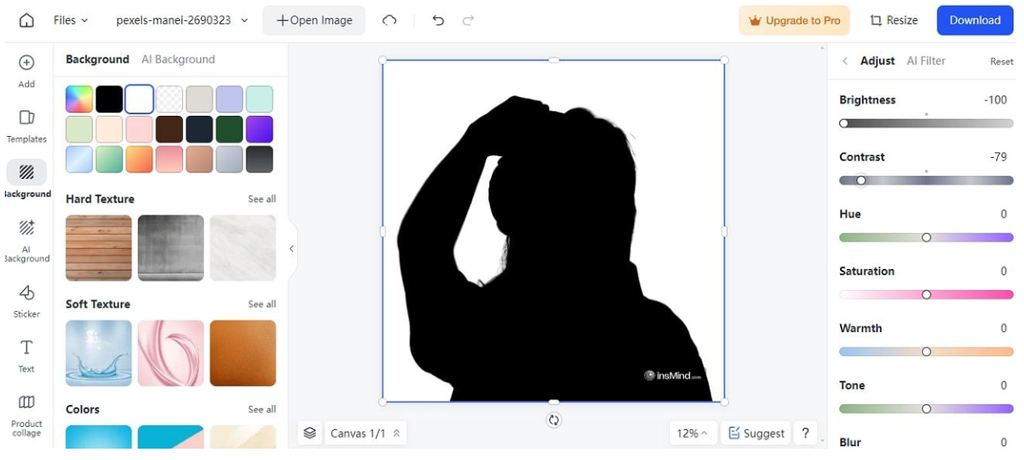Go to the home icon
Image resolution: width=1024 pixels, height=460 pixels.
pyautogui.click(x=26, y=20)
